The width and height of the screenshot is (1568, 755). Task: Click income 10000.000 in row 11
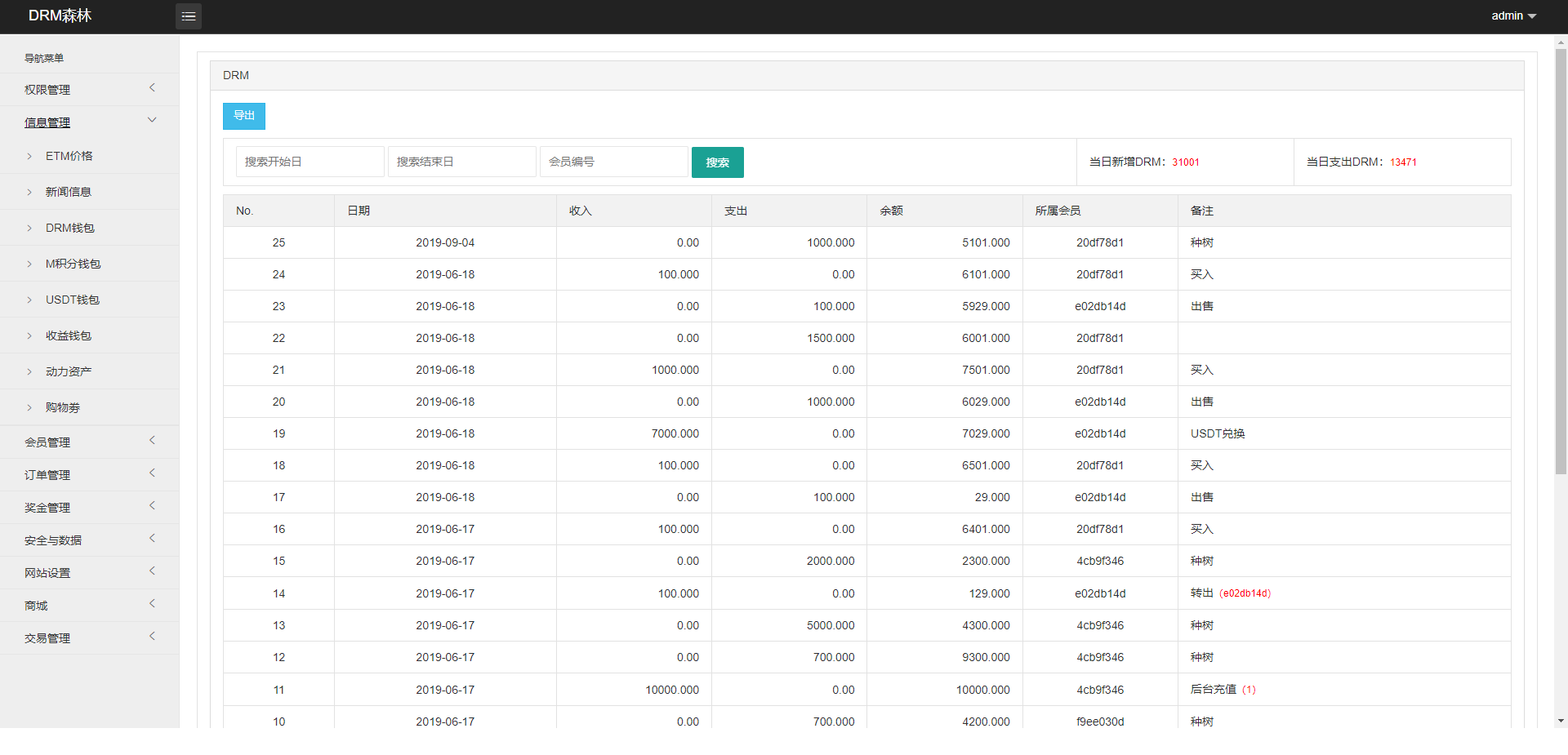click(x=672, y=690)
